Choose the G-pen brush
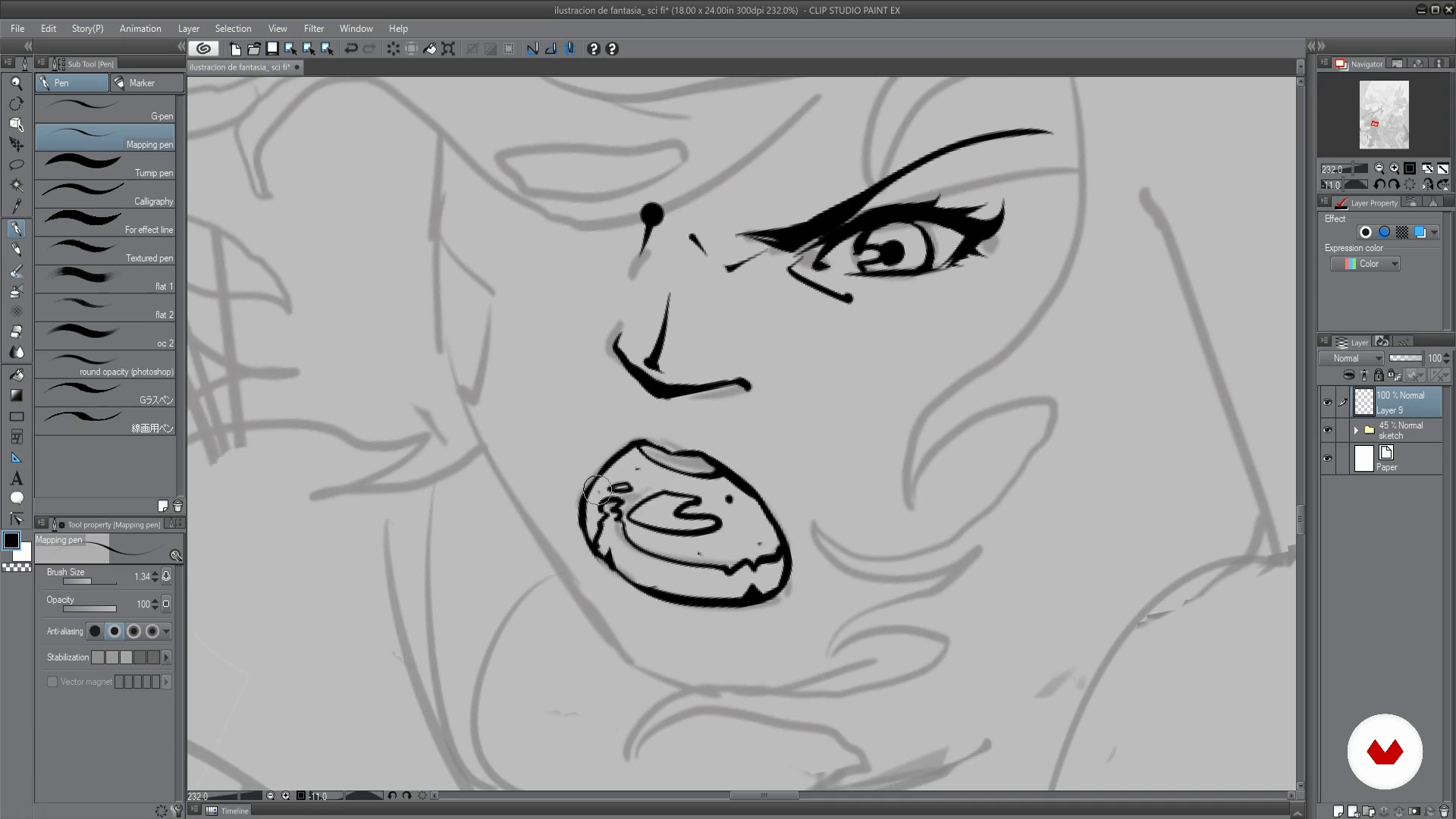Screen dimensions: 1456x819 tap(105, 108)
